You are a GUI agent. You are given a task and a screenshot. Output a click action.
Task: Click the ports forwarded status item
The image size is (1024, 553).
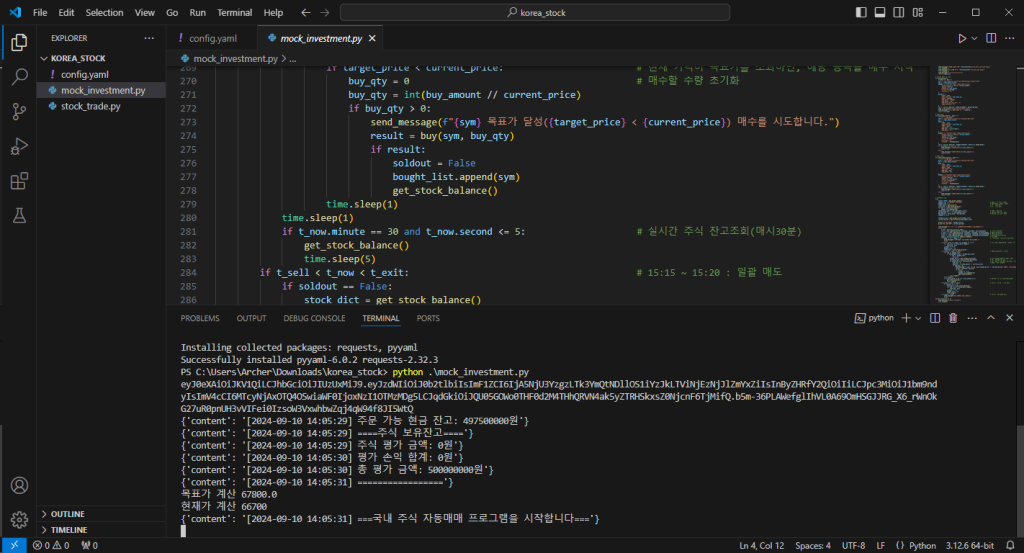(x=89, y=545)
